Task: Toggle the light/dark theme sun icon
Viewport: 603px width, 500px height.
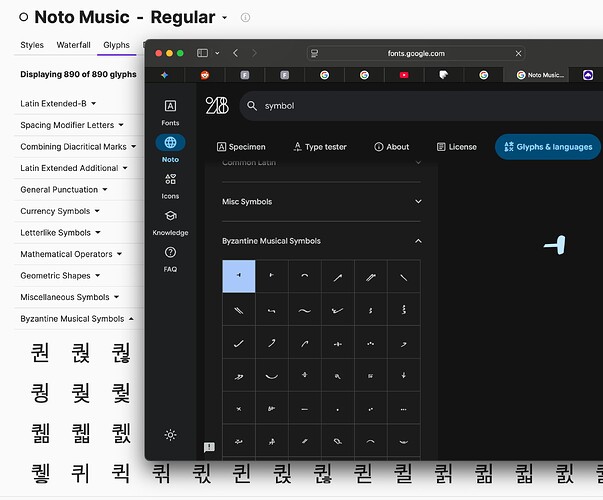Action: (x=171, y=435)
